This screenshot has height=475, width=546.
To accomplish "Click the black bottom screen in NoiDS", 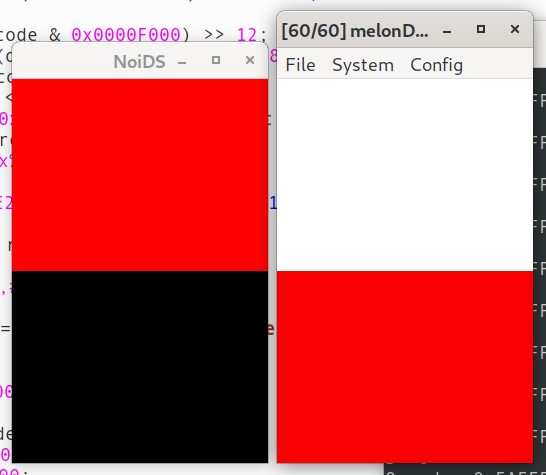I will pos(140,367).
